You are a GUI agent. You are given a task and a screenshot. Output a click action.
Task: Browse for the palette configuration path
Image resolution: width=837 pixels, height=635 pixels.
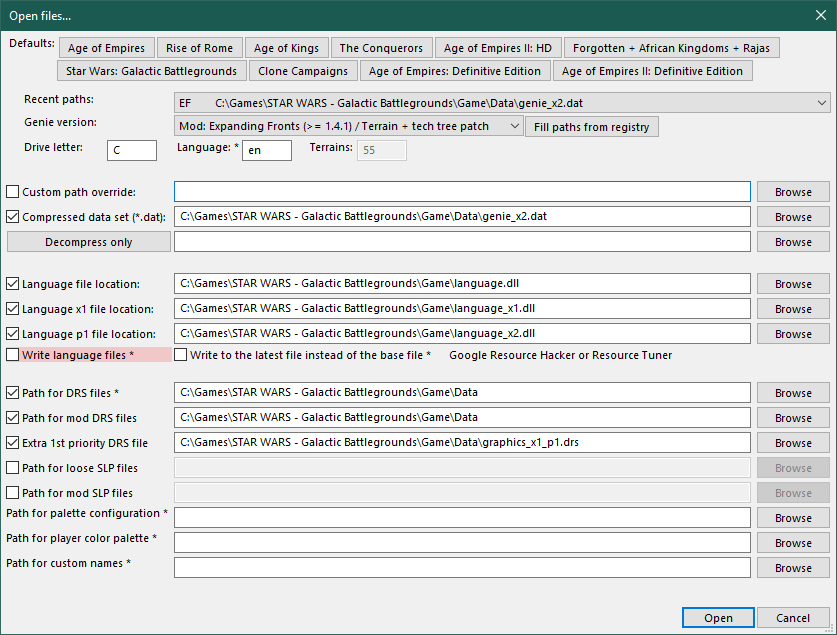[793, 518]
